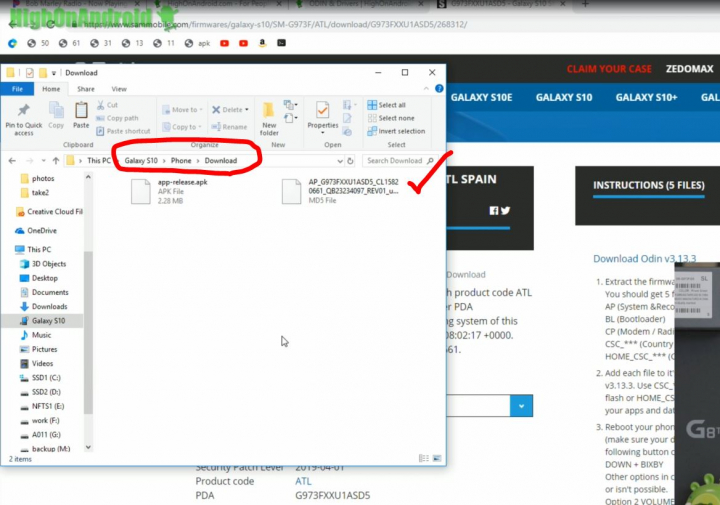Image resolution: width=720 pixels, height=505 pixels.
Task: Click Select none in ribbon
Action: (391, 118)
